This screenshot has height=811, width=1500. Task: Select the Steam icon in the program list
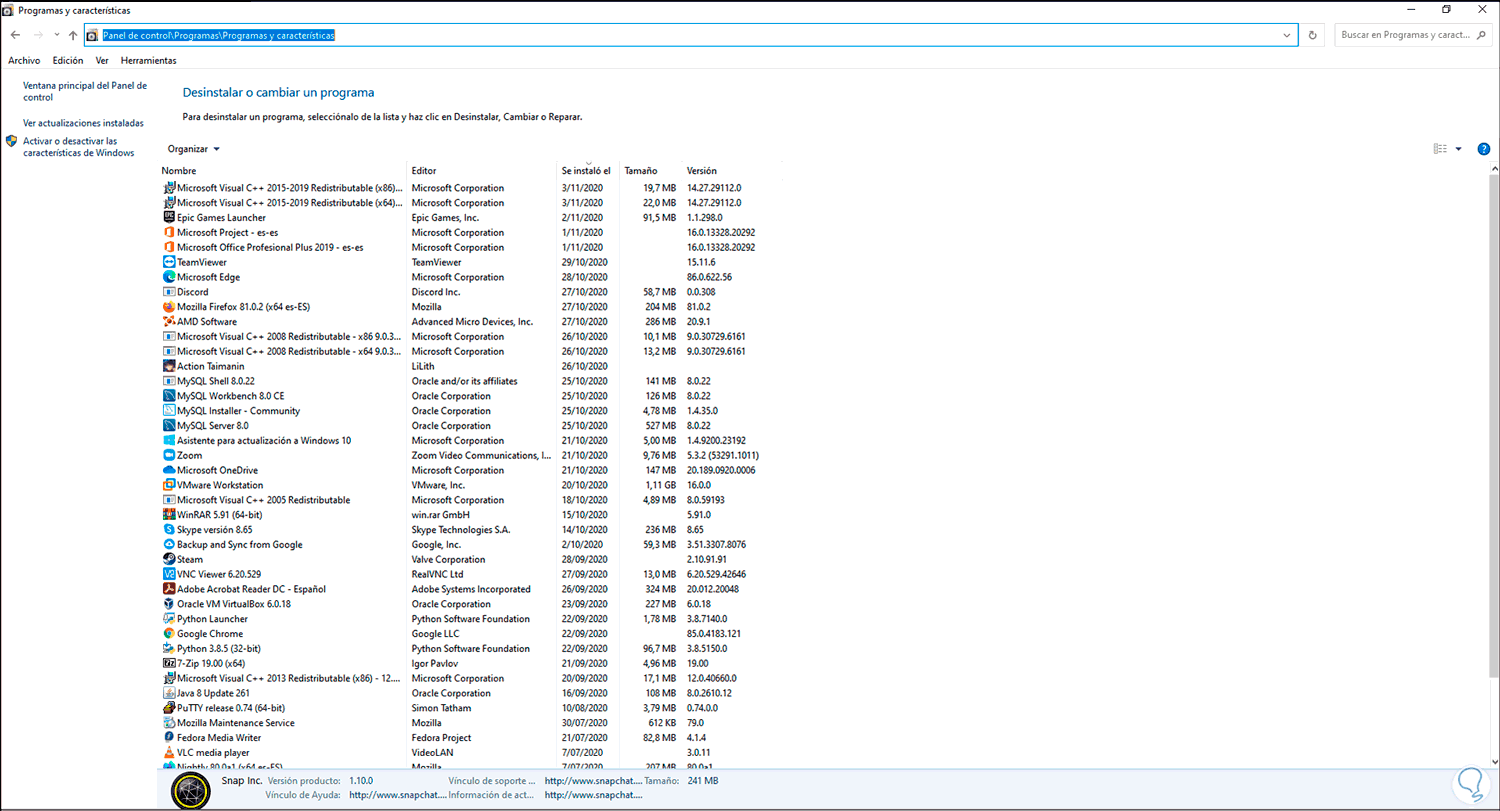(169, 559)
